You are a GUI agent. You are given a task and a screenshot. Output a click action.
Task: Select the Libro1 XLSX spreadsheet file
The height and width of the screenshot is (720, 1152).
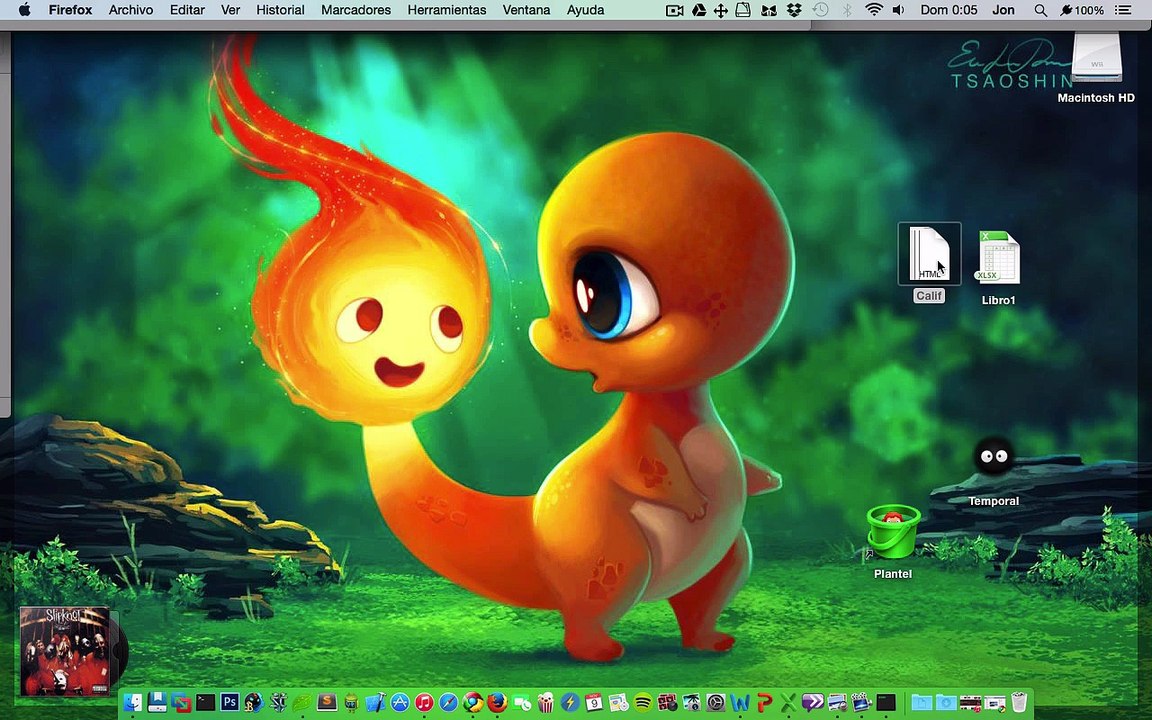[x=998, y=257]
